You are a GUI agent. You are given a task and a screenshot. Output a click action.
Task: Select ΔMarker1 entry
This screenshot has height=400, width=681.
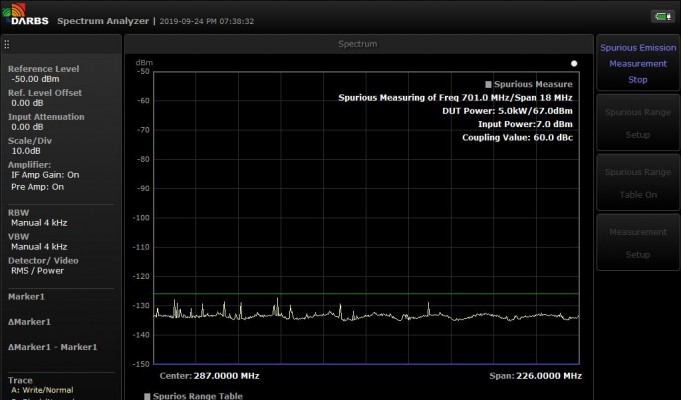pos(29,322)
